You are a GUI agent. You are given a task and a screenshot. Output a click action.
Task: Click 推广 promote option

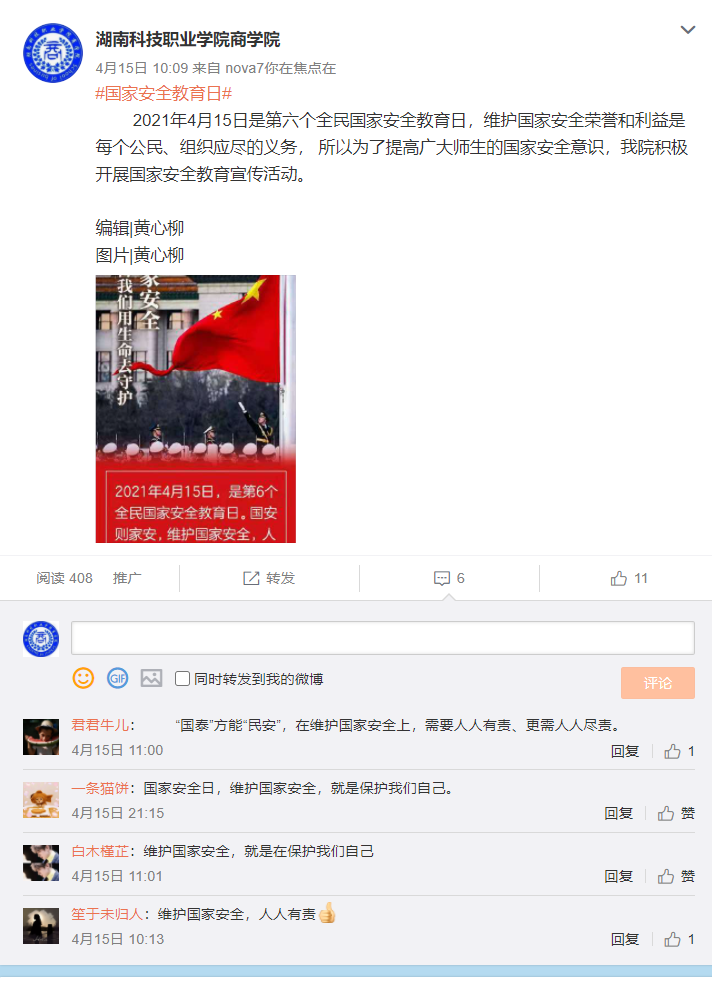[x=127, y=578]
